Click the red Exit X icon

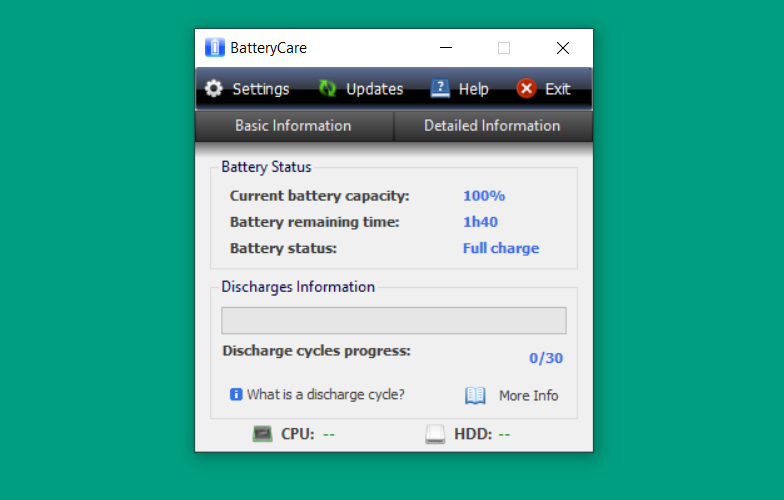526,88
